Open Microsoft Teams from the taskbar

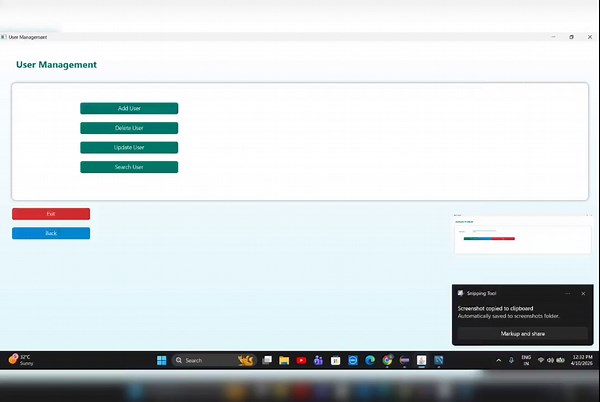point(318,360)
